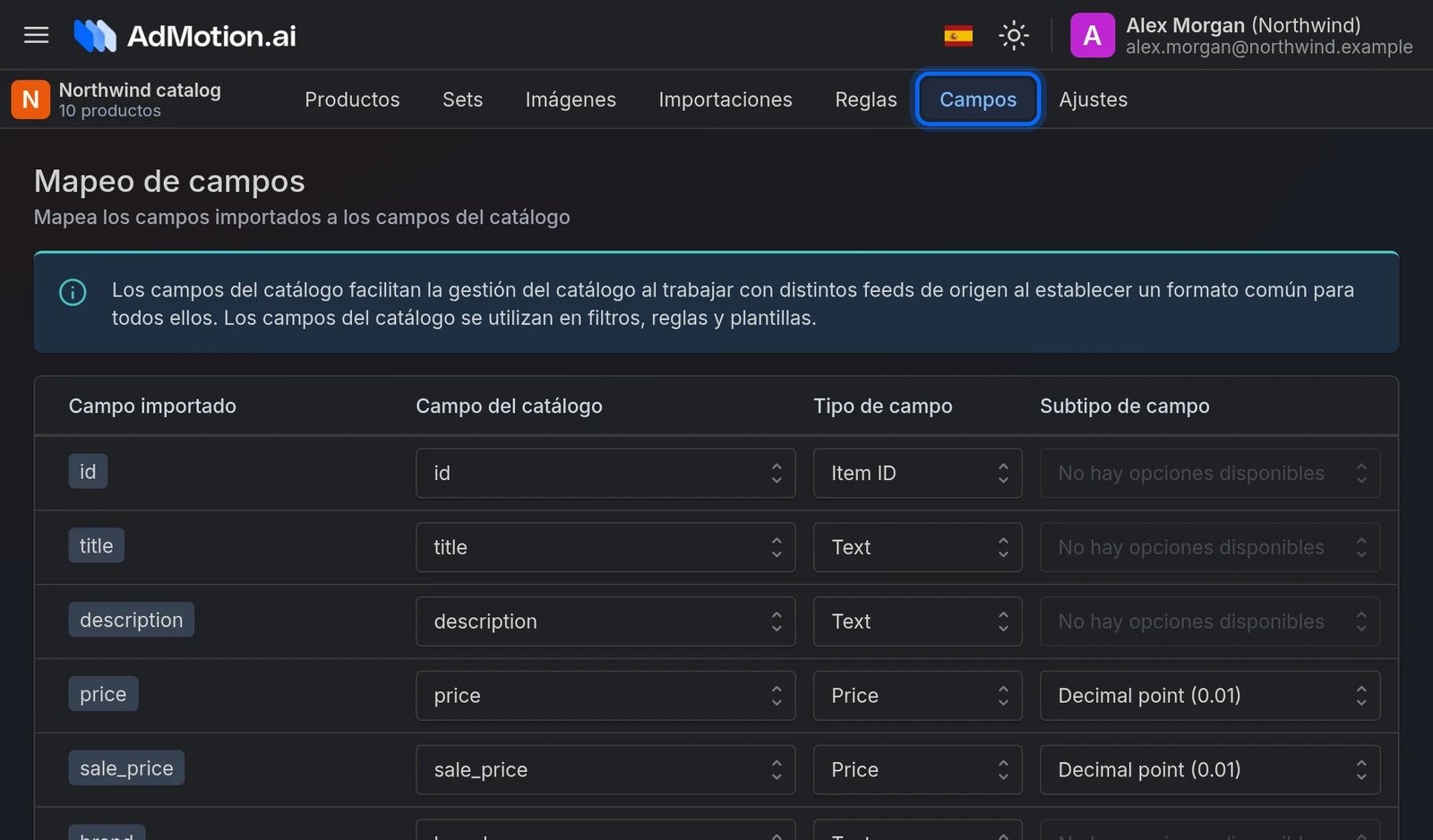The image size is (1433, 840).
Task: Click the 'Subtipo de campo' column header
Action: [1125, 406]
